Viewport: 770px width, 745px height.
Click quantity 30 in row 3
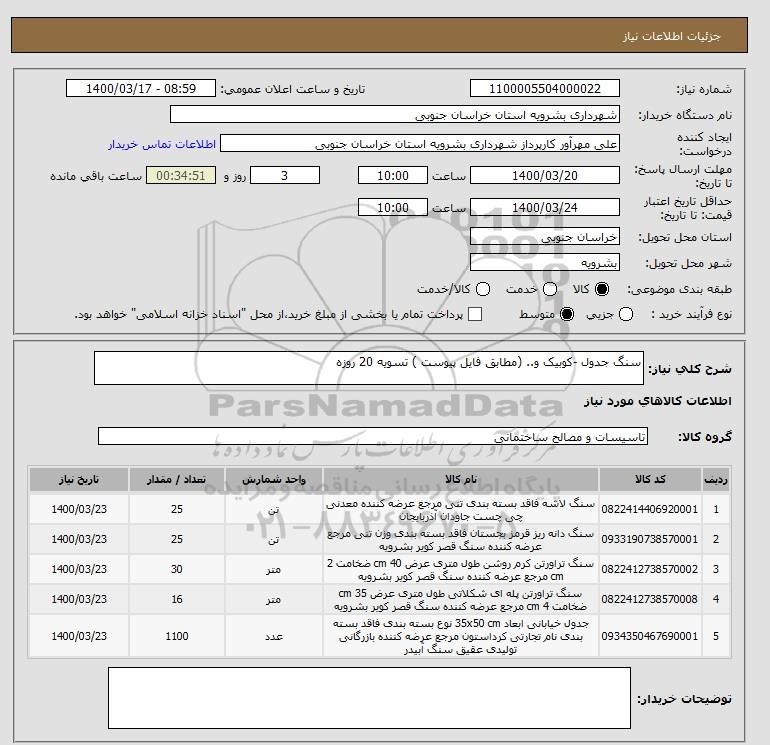pos(177,569)
